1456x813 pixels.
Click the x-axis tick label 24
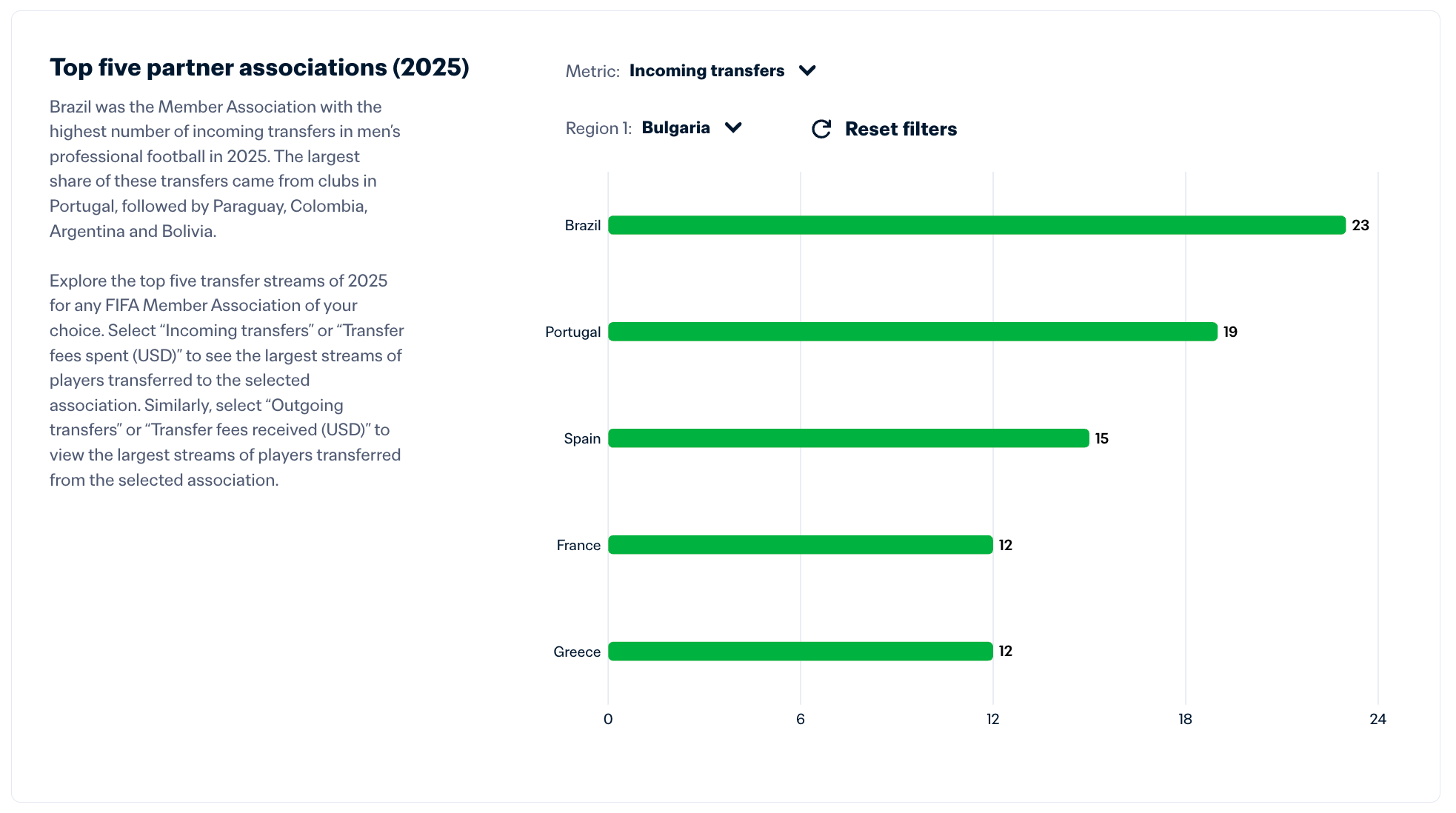click(x=1377, y=719)
